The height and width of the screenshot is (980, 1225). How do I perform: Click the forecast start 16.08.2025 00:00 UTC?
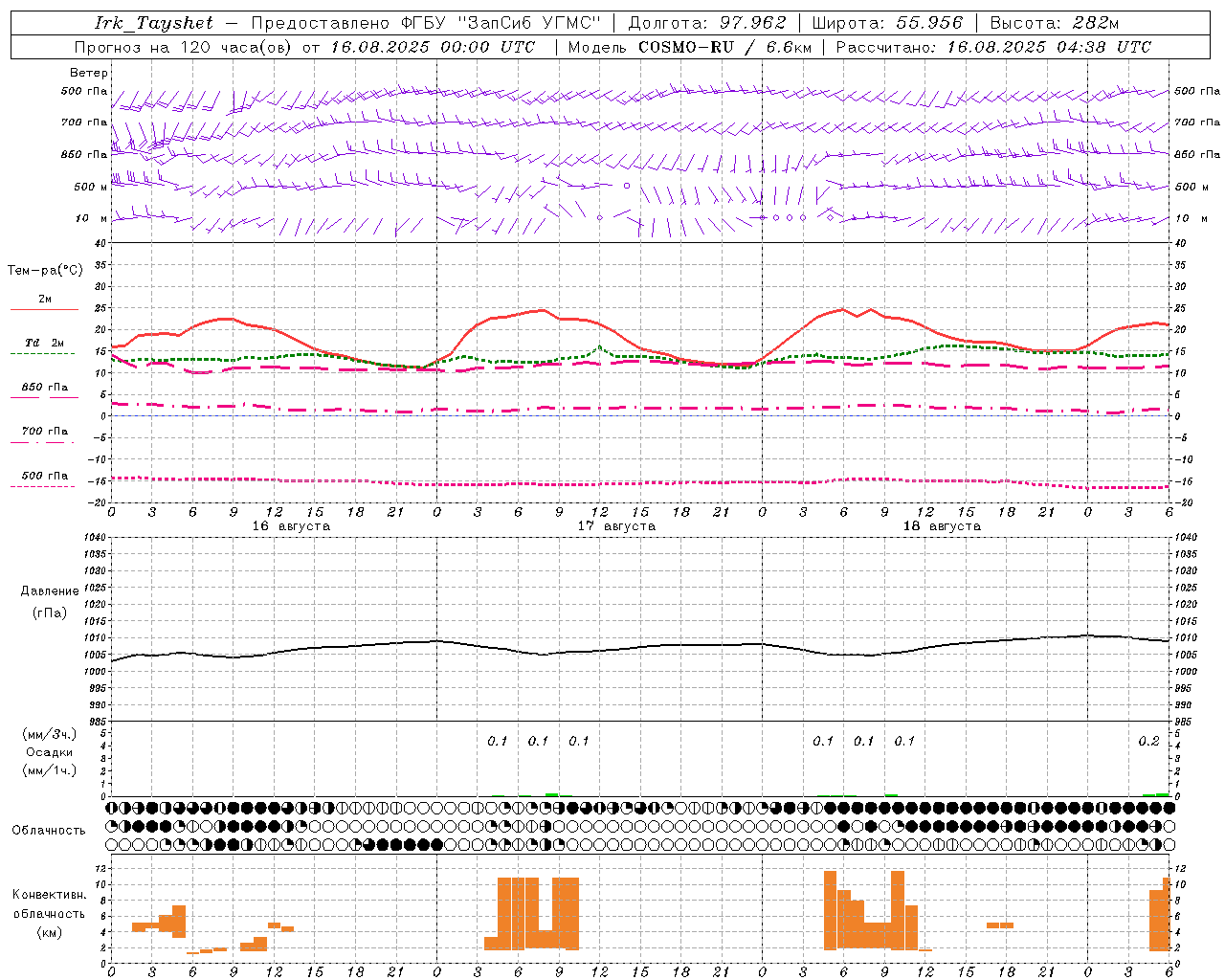click(433, 47)
